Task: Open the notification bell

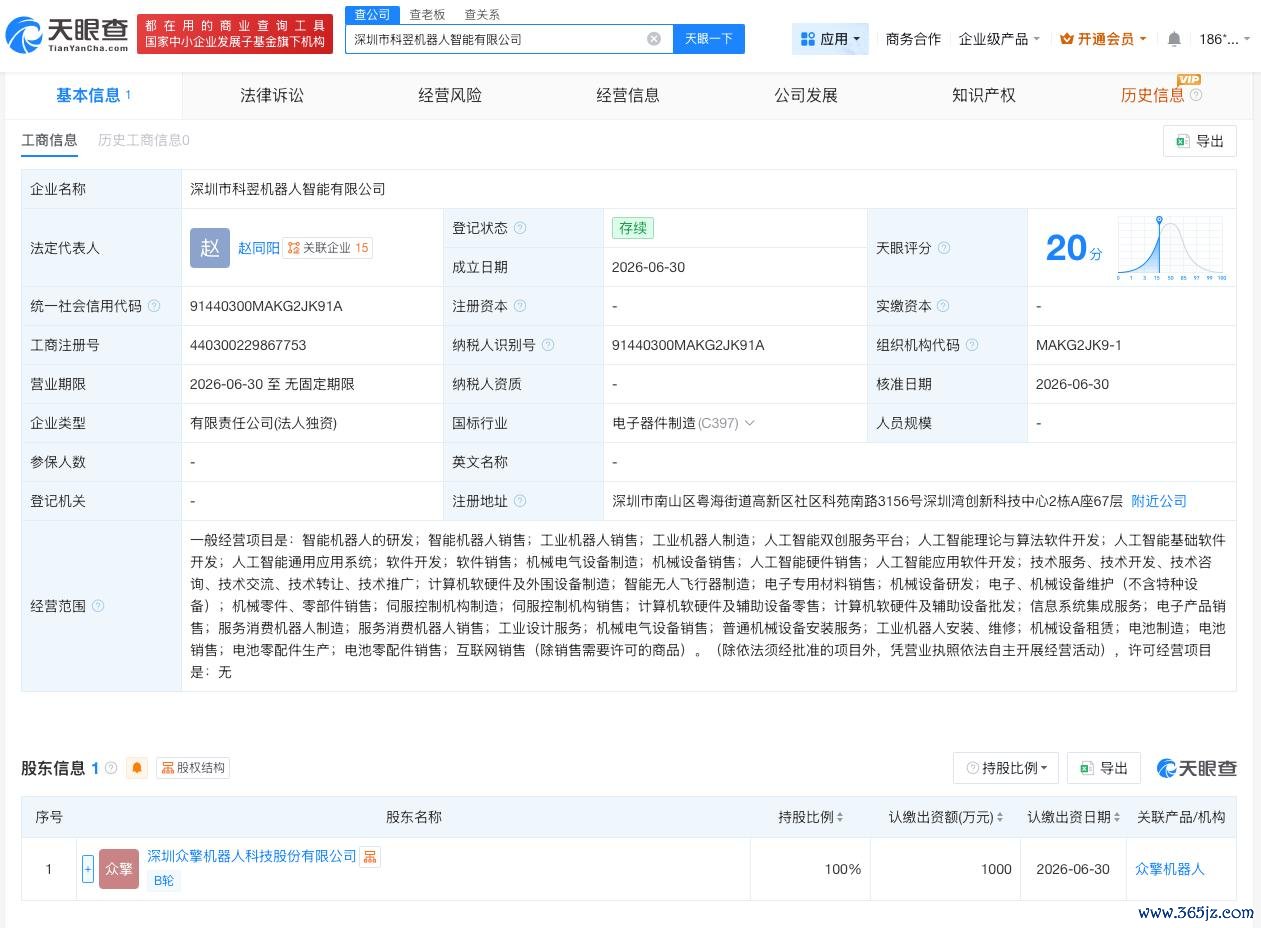Action: point(1174,39)
